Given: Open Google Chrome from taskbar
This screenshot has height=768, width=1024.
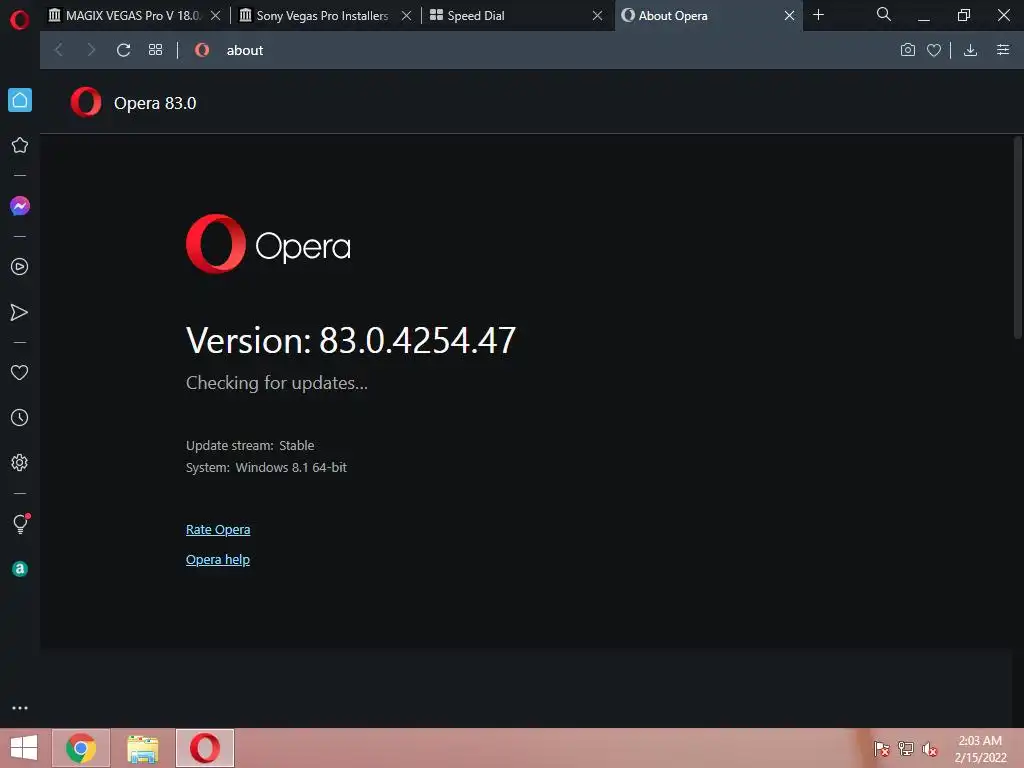Looking at the screenshot, I should (x=81, y=748).
